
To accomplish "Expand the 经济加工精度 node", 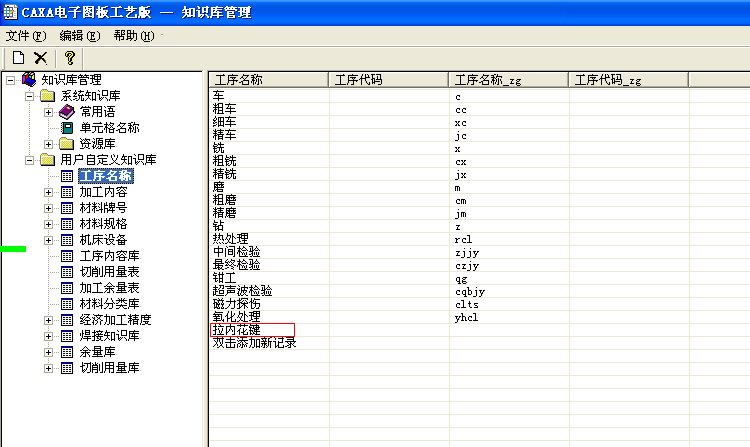I will pos(48,320).
